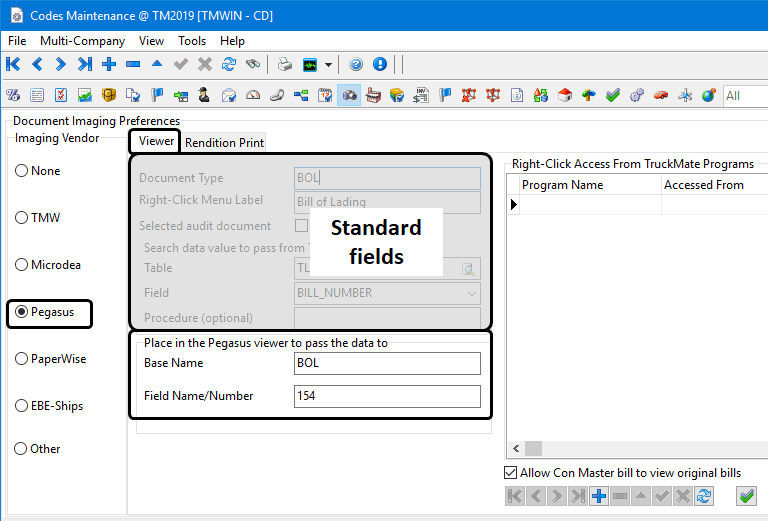This screenshot has width=768, height=521.
Task: Open the envelope with checkmark icon
Action: pyautogui.click(x=229, y=95)
